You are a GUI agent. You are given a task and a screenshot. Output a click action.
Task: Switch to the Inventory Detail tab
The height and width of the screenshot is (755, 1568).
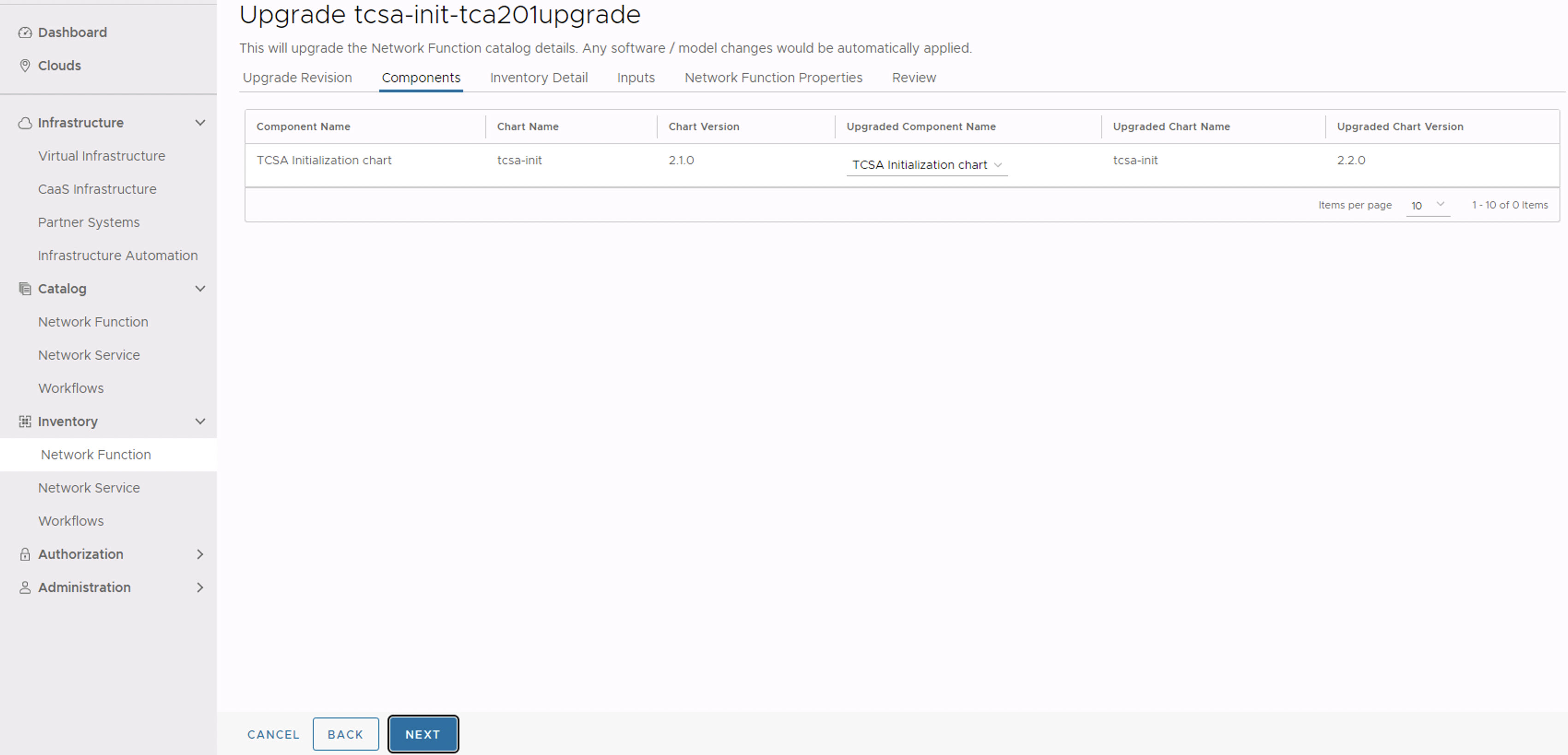[x=538, y=77]
